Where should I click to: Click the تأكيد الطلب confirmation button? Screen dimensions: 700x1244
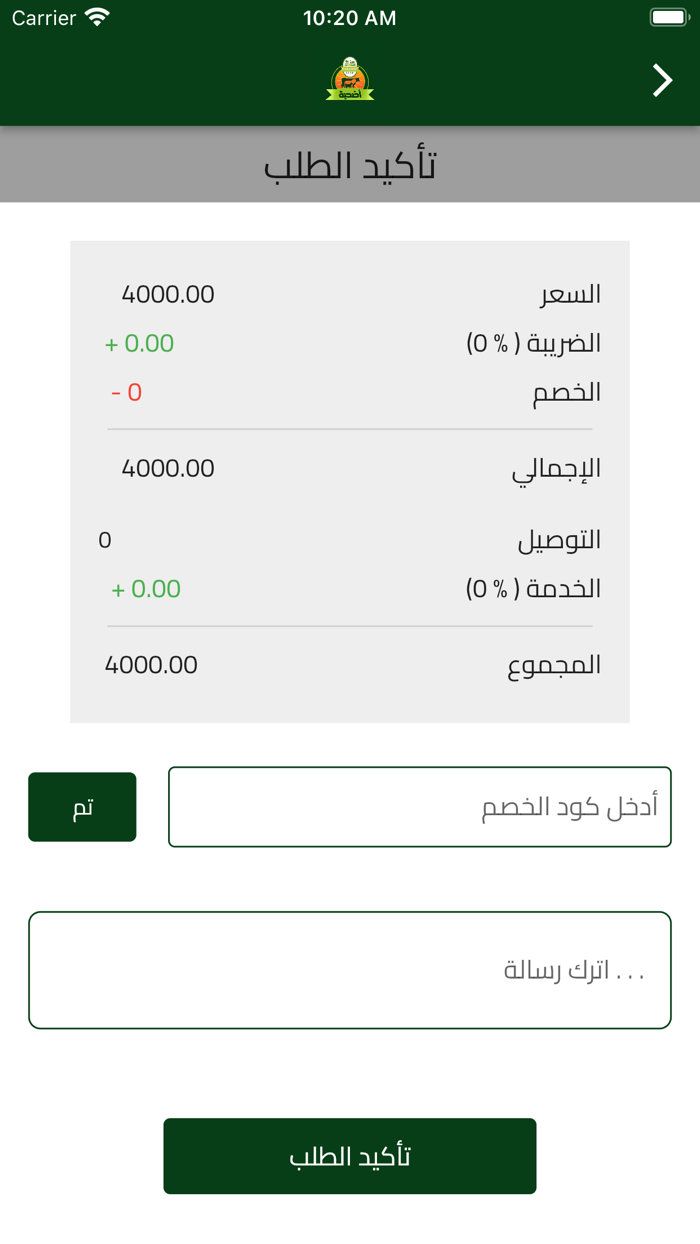click(350, 1155)
